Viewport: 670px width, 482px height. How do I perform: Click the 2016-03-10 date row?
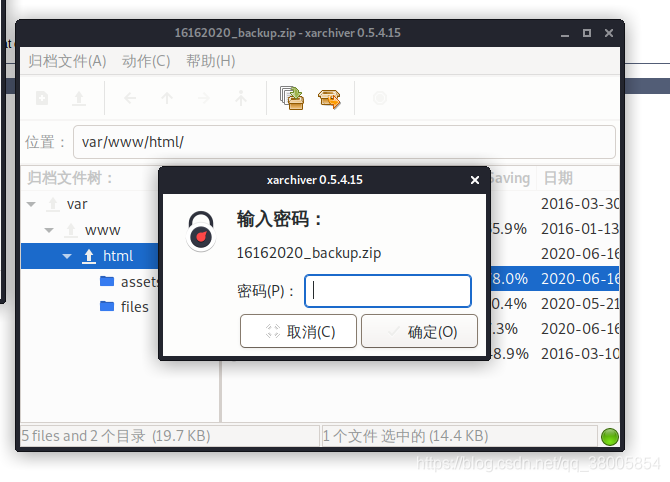[580, 354]
